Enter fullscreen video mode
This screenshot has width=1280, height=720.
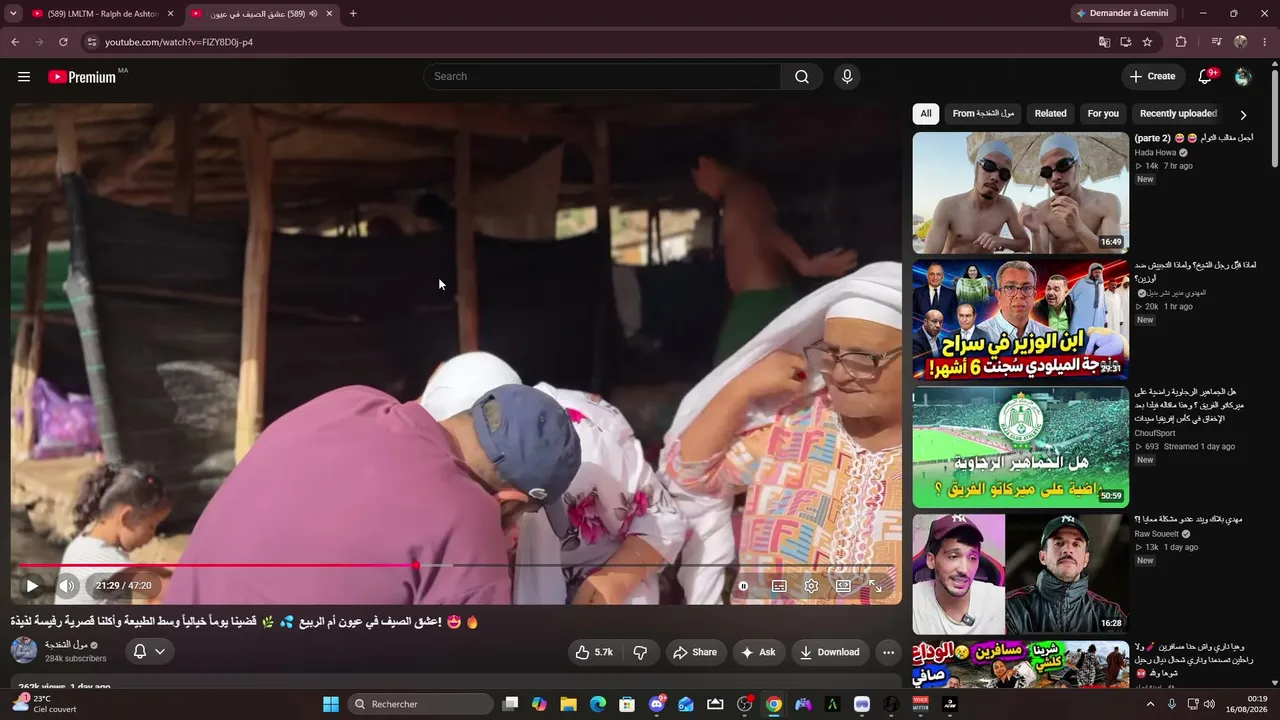[x=875, y=586]
